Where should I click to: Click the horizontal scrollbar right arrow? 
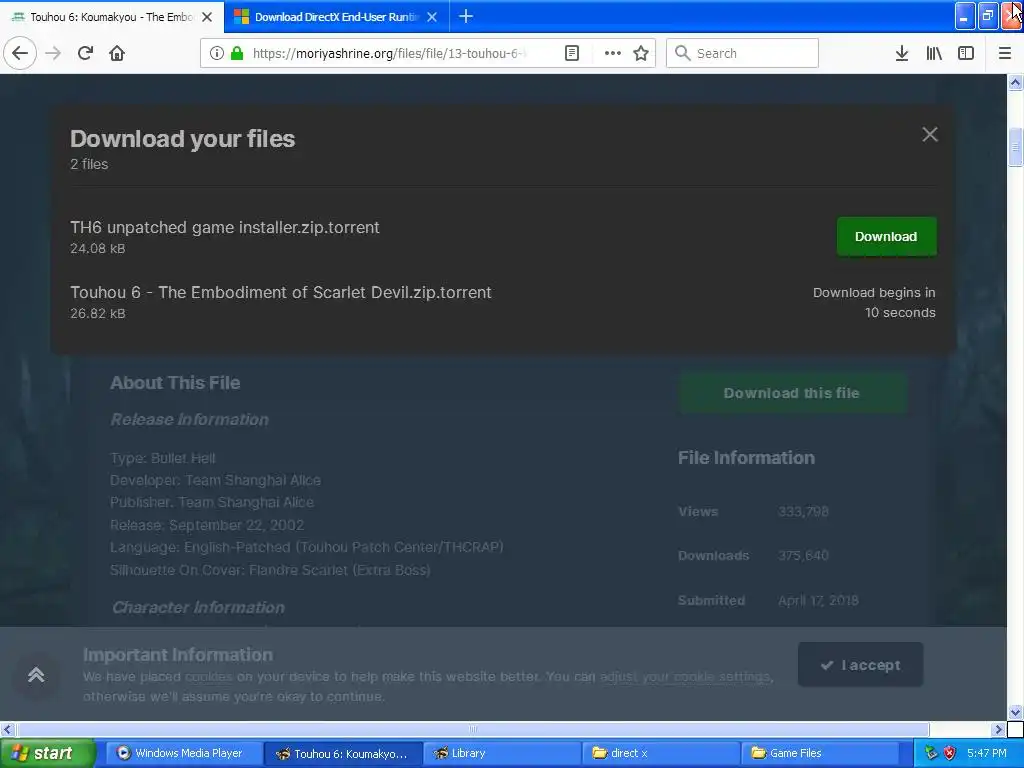(998, 729)
